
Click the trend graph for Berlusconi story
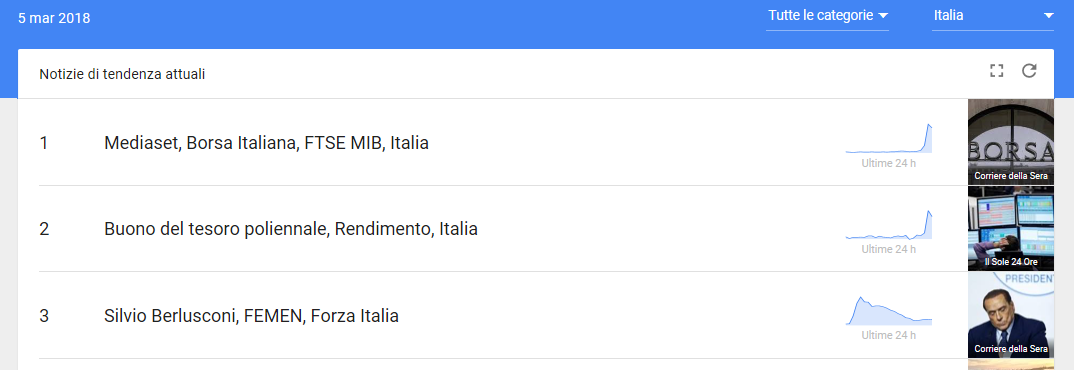coord(888,311)
